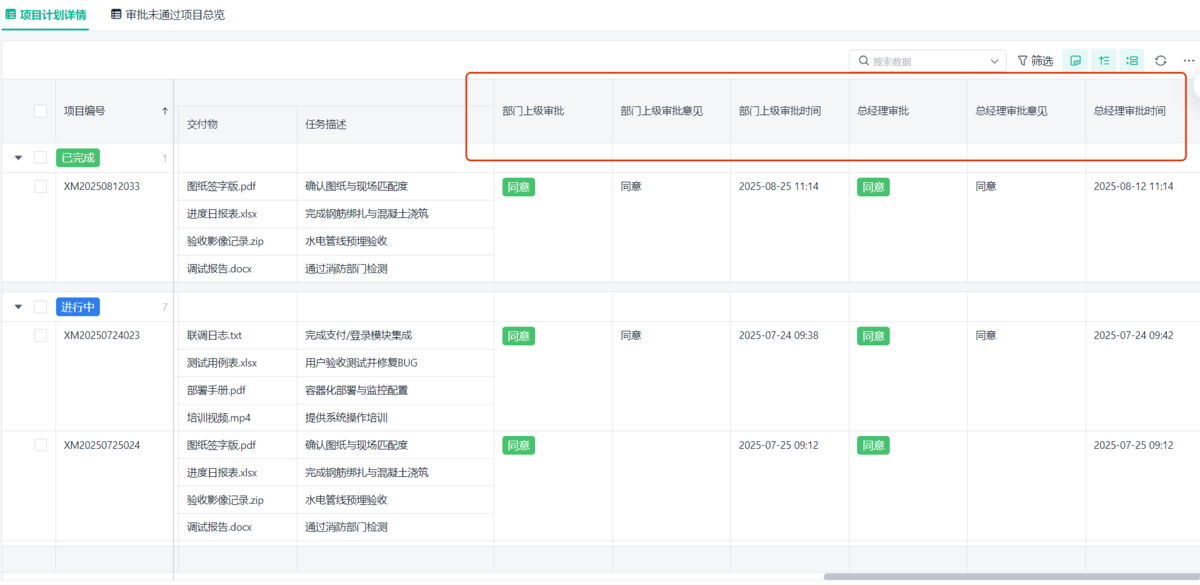The height and width of the screenshot is (585, 1200).
Task: Click project number XM20250725024
Action: (102, 445)
